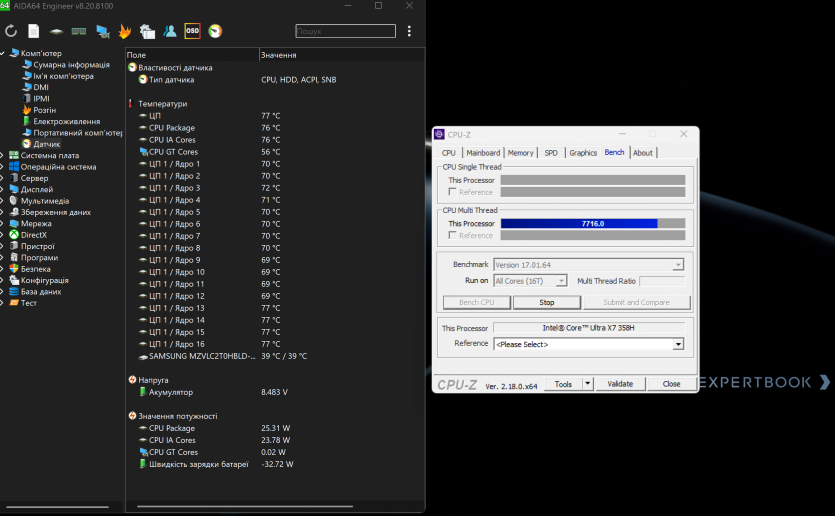Viewport: 835px width, 516px height.
Task: Collapse the Комп'ютер tree node
Action: pos(4,53)
